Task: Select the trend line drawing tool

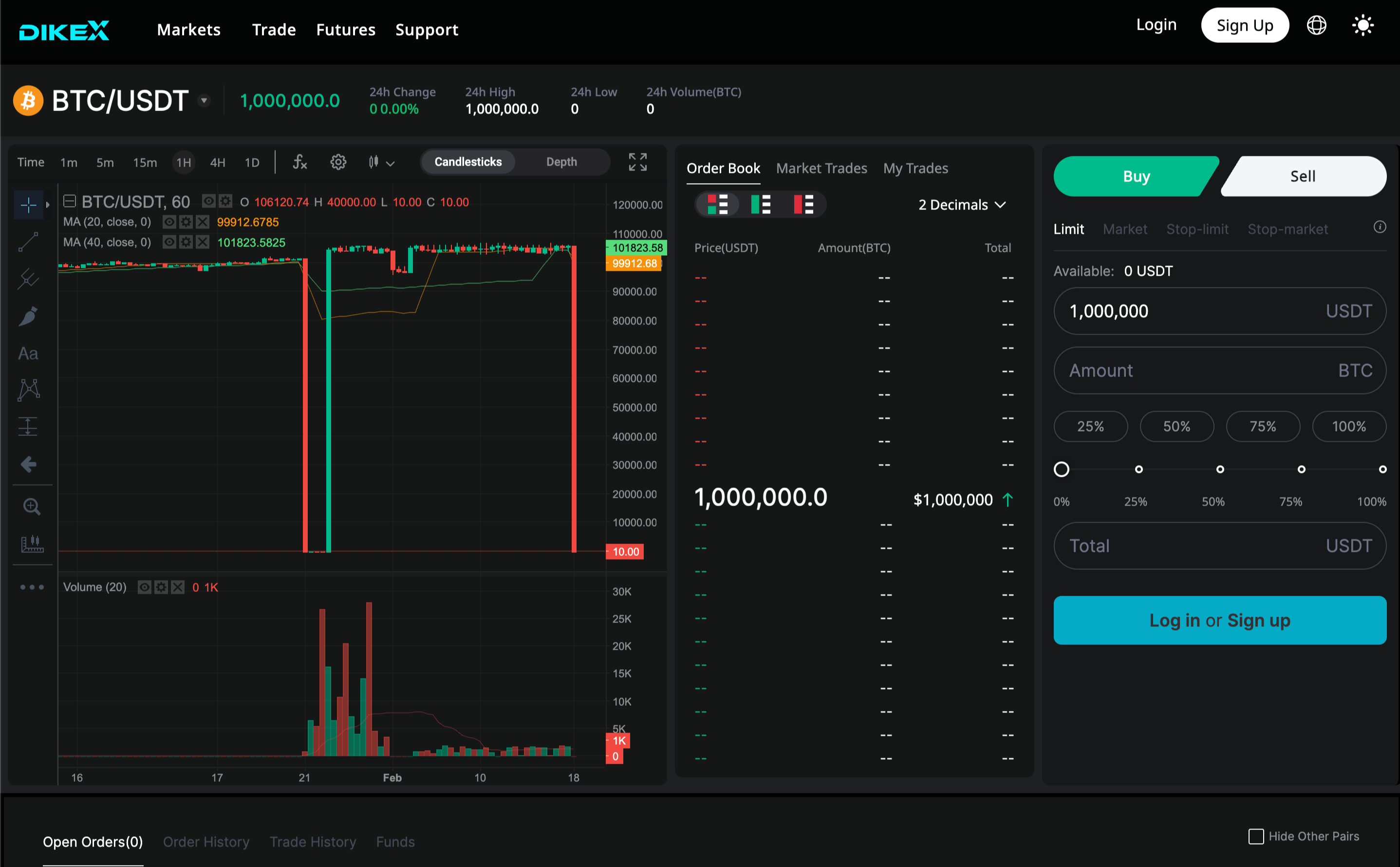Action: 29,242
